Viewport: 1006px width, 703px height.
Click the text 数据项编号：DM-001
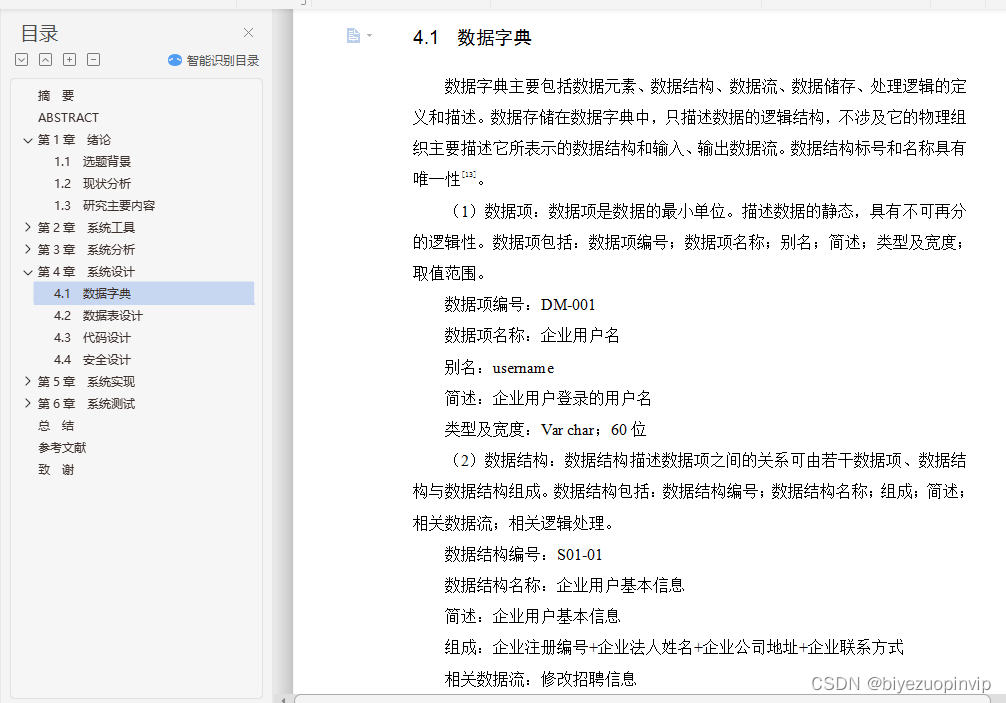coord(520,305)
